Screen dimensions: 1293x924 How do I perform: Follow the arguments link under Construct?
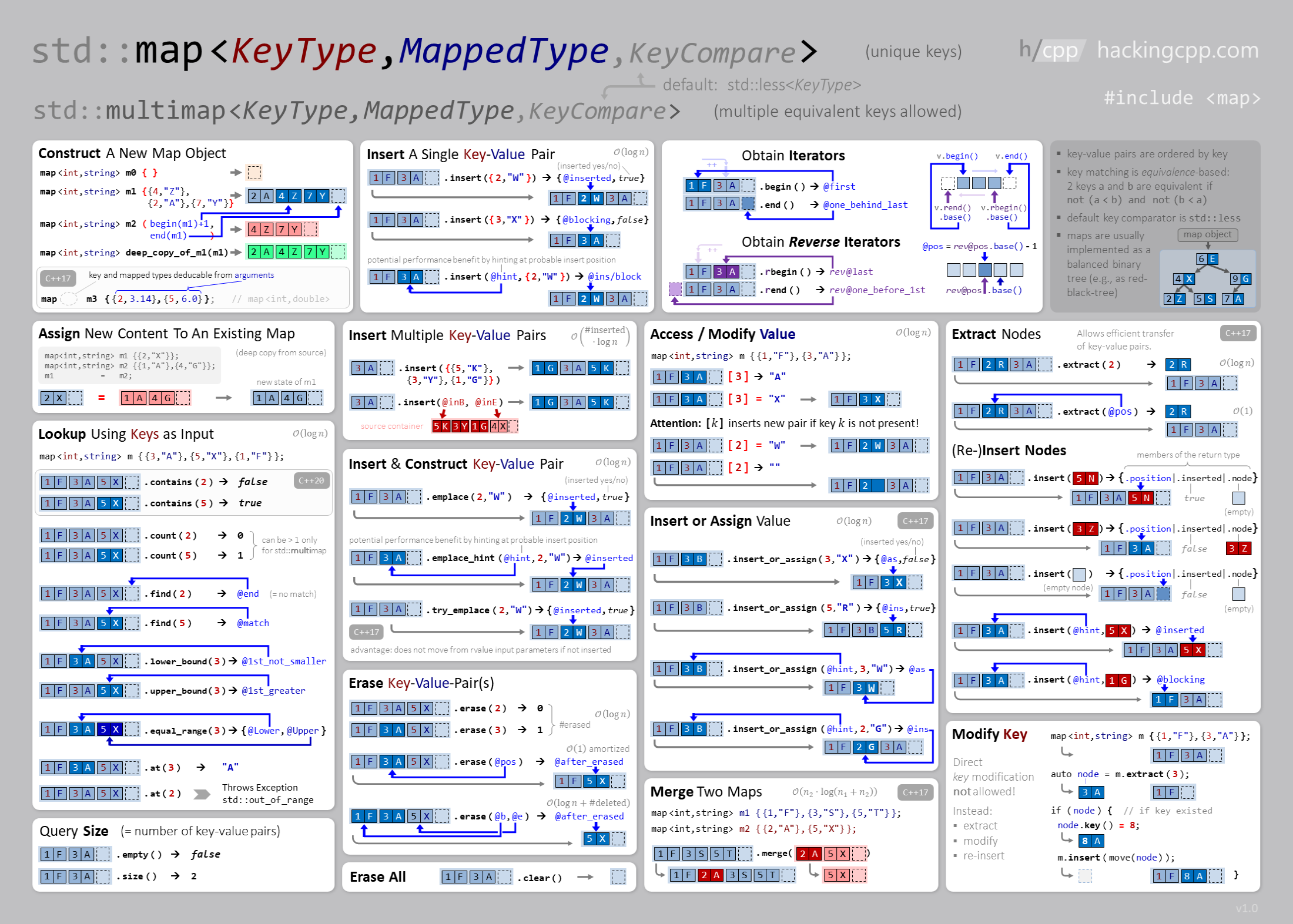[254, 274]
